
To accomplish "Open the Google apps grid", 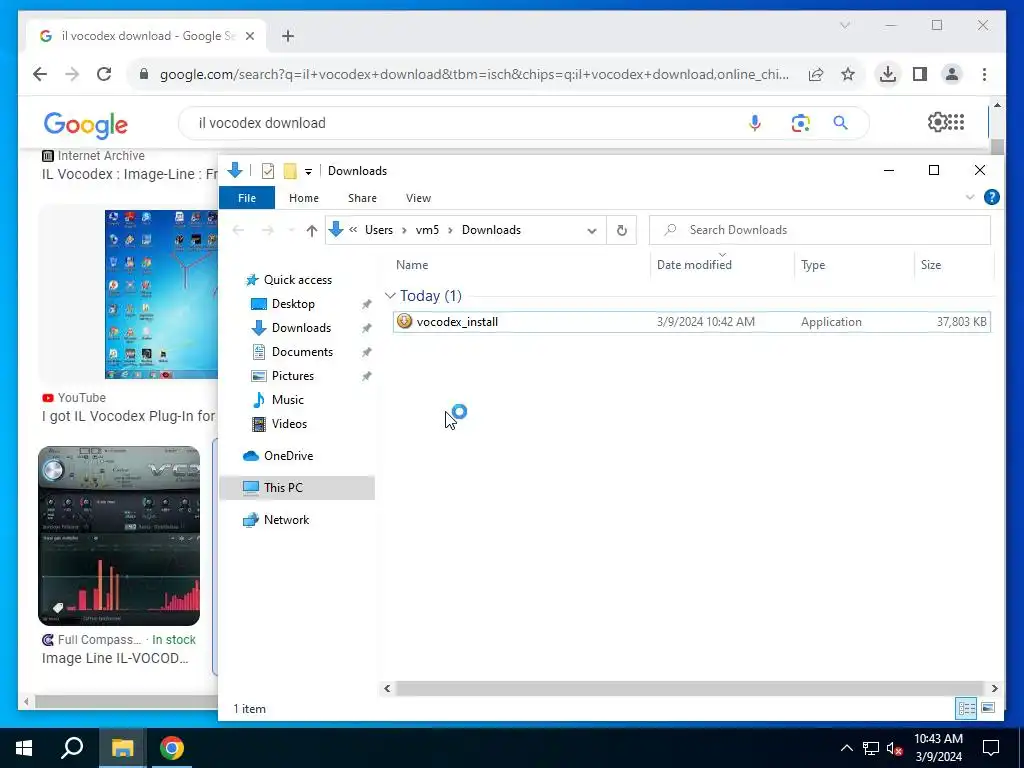I will pos(956,122).
